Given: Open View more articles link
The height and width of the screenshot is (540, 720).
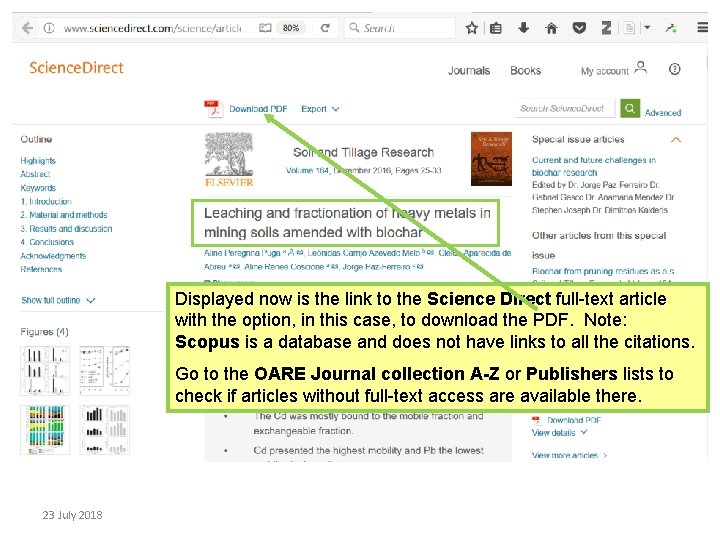Looking at the screenshot, I should [x=569, y=456].
